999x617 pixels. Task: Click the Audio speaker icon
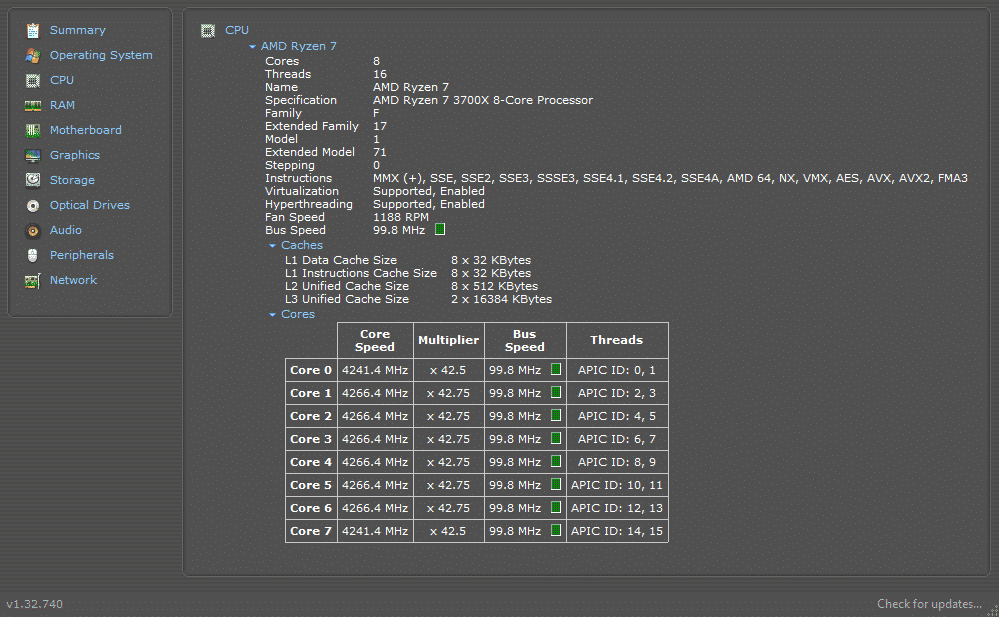[33, 231]
